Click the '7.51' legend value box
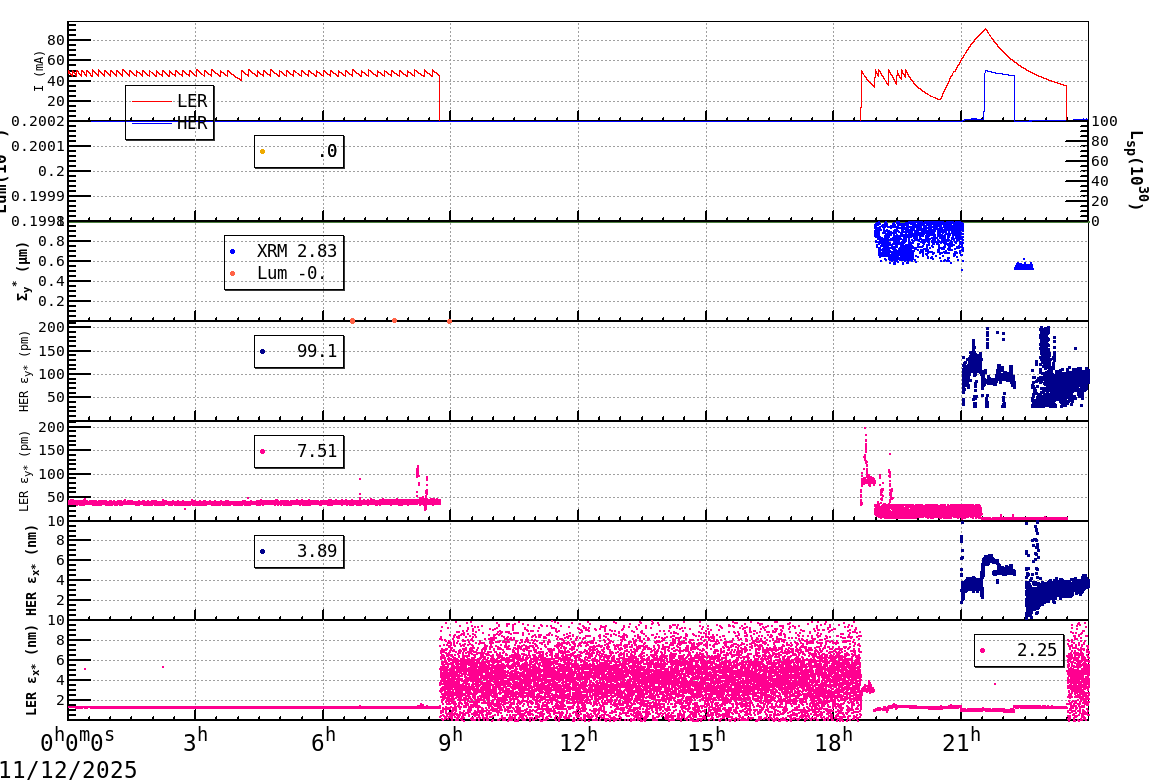This screenshot has width=1160, height=782. (x=299, y=451)
